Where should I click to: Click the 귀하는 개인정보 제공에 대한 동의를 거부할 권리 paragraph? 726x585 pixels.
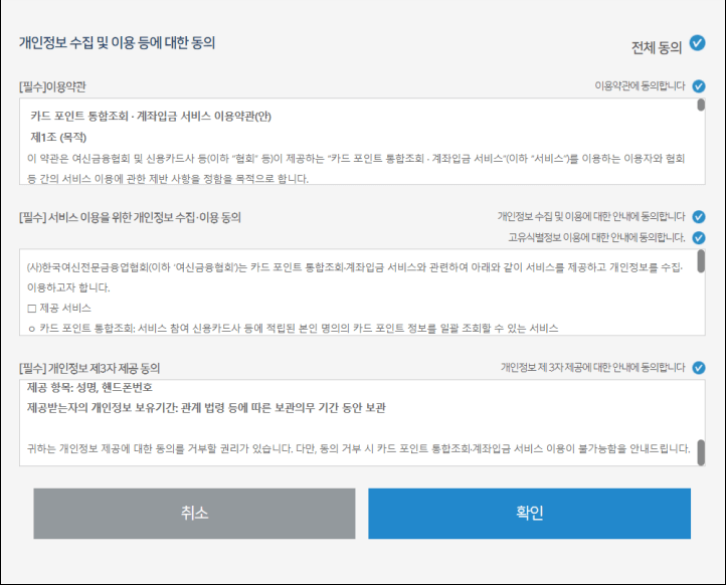pyautogui.click(x=359, y=449)
